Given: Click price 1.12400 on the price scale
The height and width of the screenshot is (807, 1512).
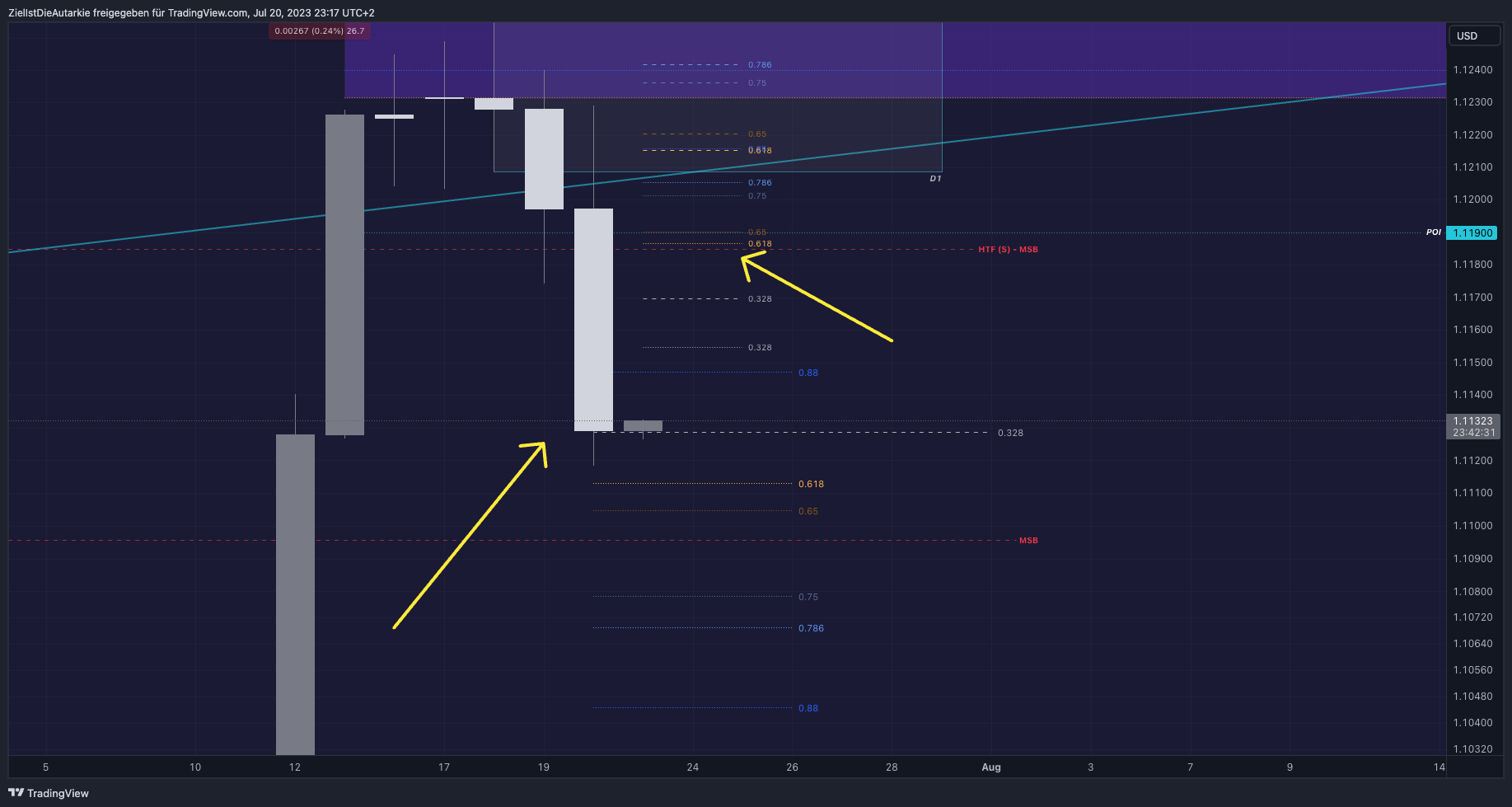Looking at the screenshot, I should 1472,70.
